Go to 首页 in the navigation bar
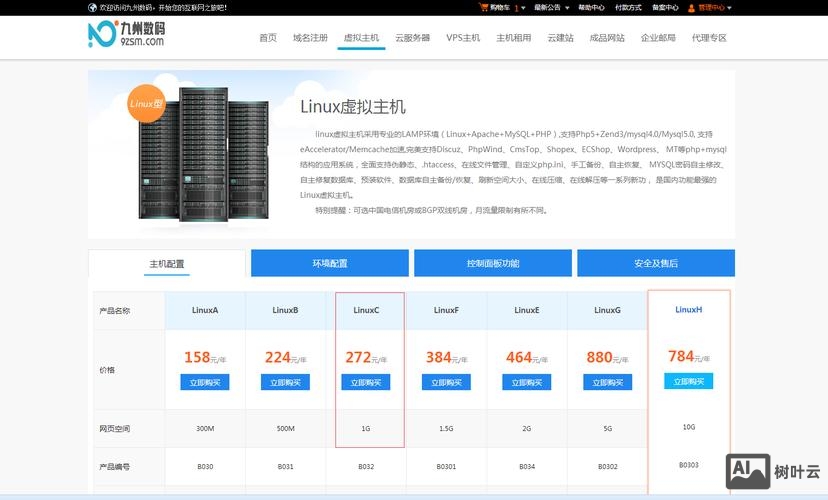The image size is (828, 500). (x=268, y=37)
